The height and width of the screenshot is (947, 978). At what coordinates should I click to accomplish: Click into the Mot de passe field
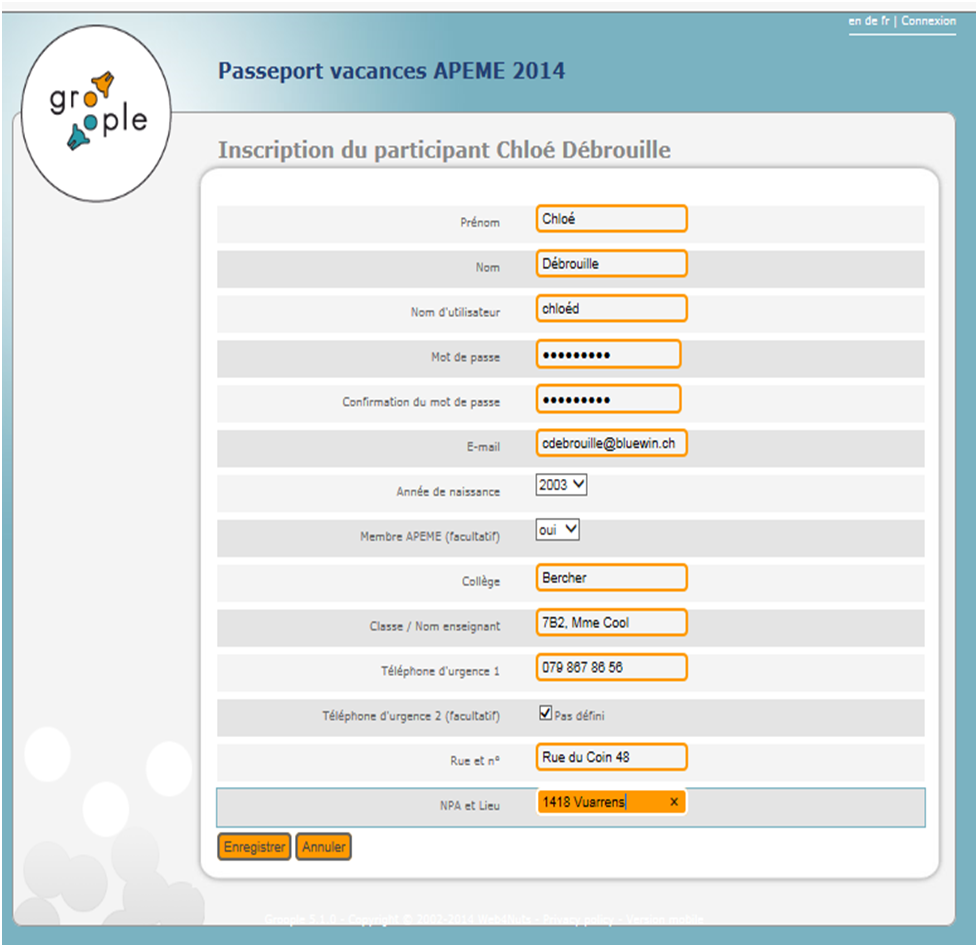click(x=608, y=354)
